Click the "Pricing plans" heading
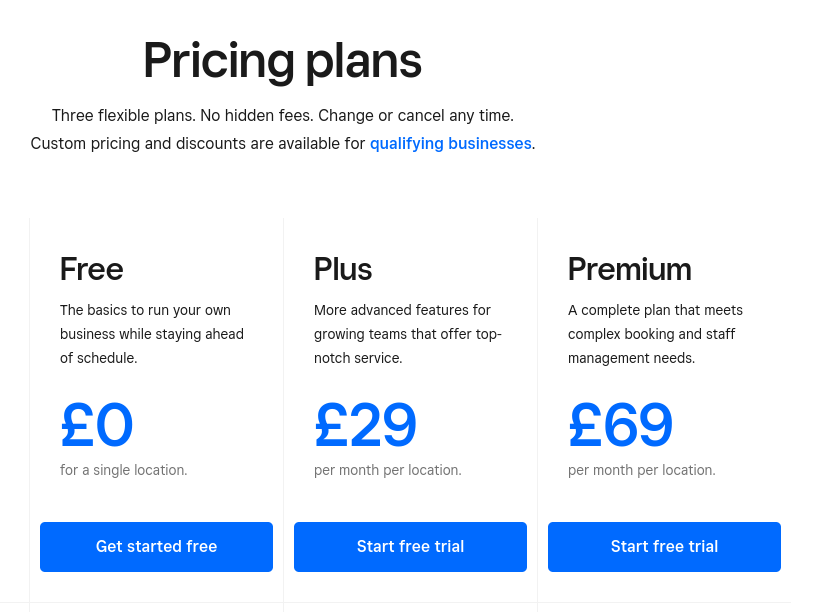The width and height of the screenshot is (833, 612). [282, 61]
